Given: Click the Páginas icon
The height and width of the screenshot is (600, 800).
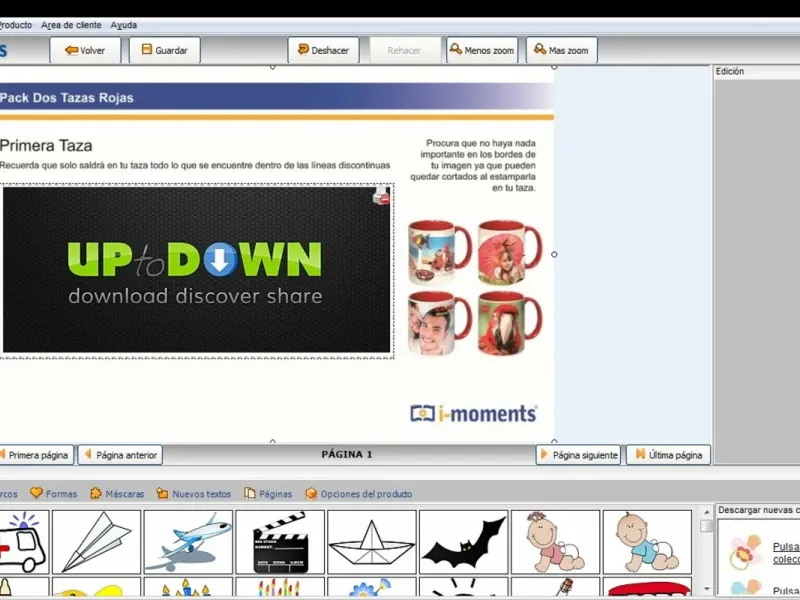Looking at the screenshot, I should 249,493.
